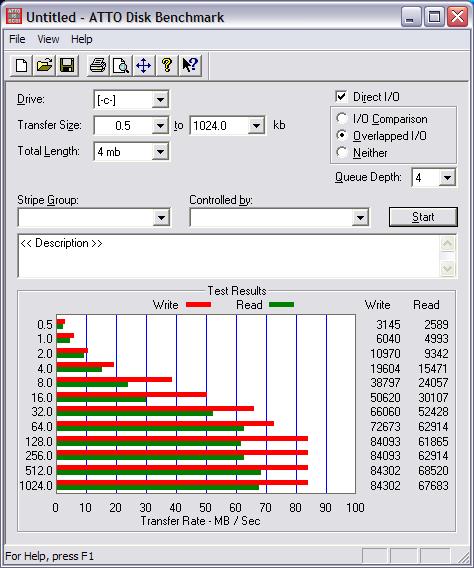Activate the context help pointer icon
474x568 pixels.
point(190,66)
